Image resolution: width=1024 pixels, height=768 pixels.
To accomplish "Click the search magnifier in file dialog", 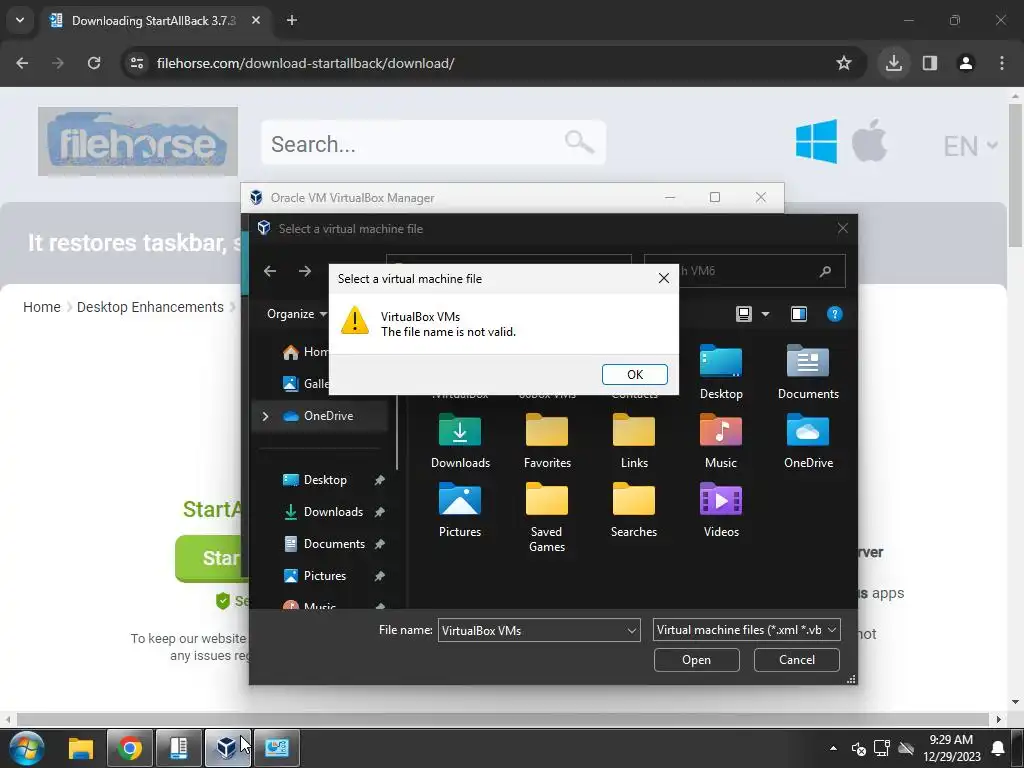I will point(825,271).
